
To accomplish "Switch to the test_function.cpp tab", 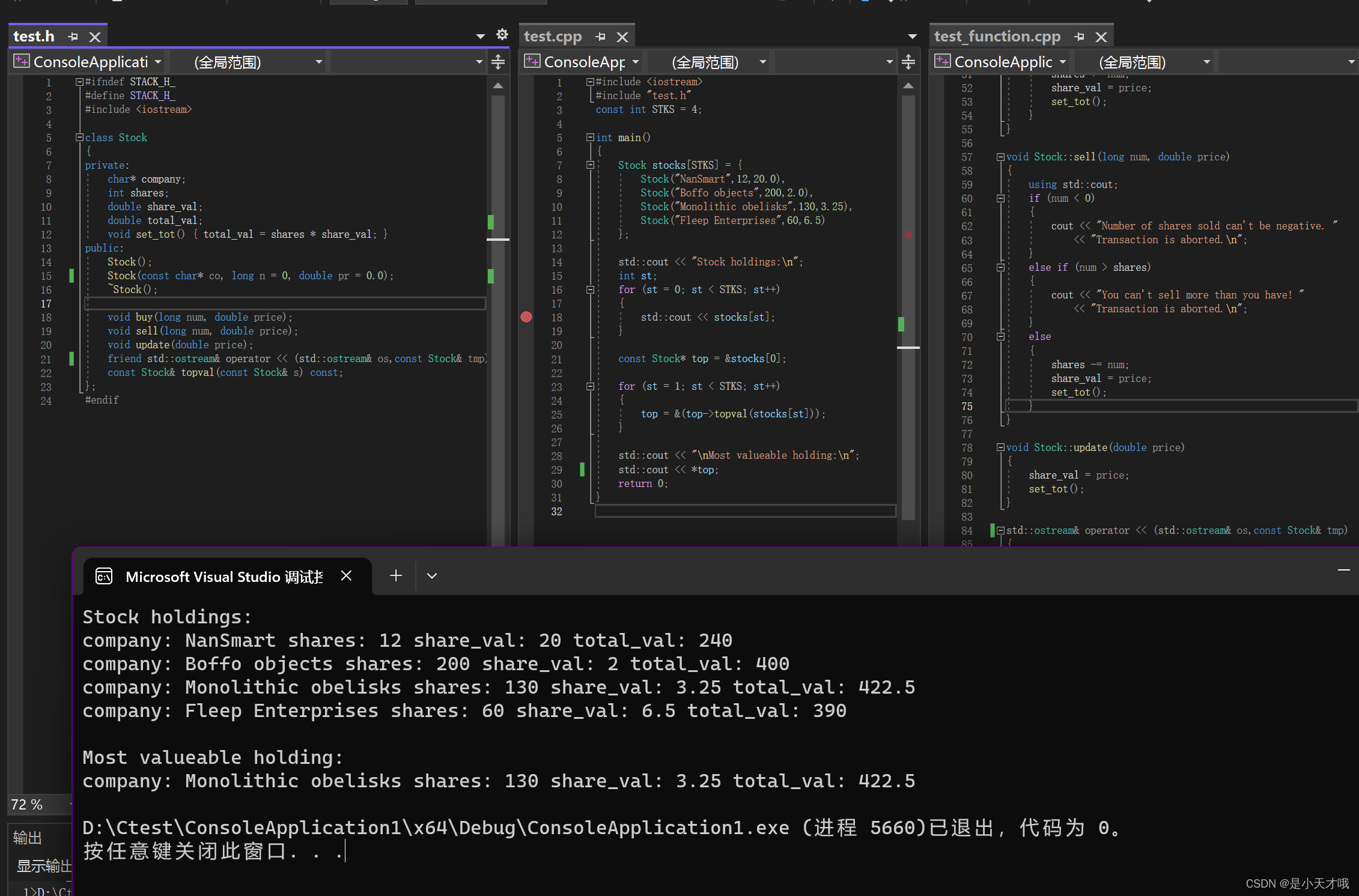I will point(997,37).
